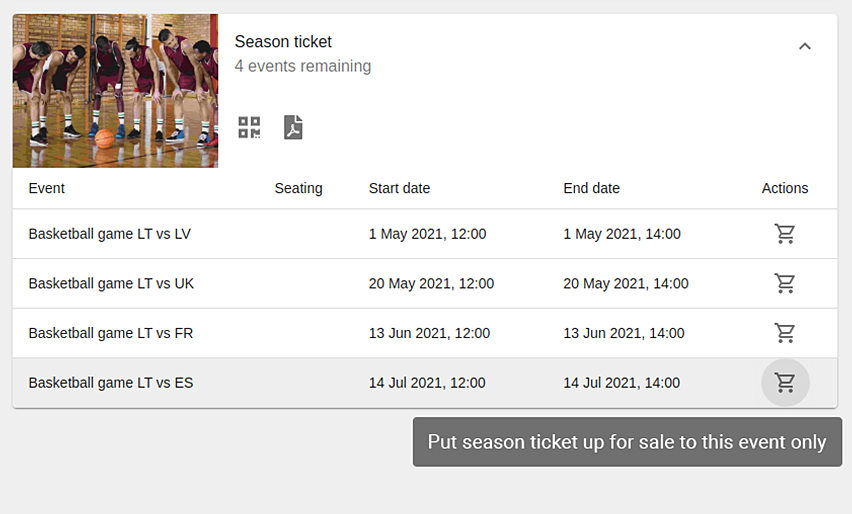Put LT vs LV game ticket up for sale
This screenshot has width=852, height=514.
[x=785, y=234]
